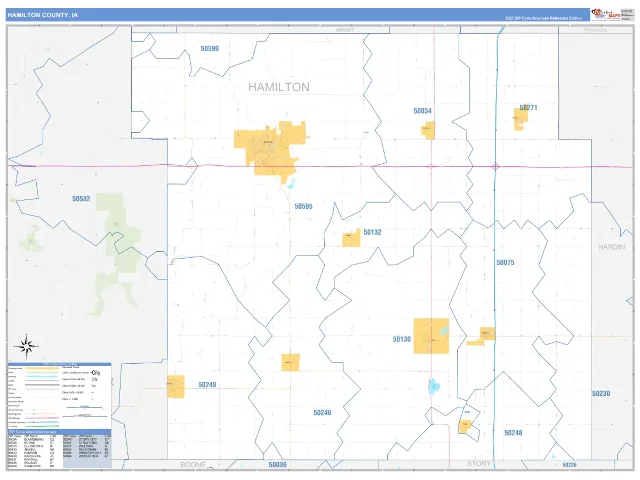
Task: Click ZIP code label 50595
Action: tap(303, 207)
